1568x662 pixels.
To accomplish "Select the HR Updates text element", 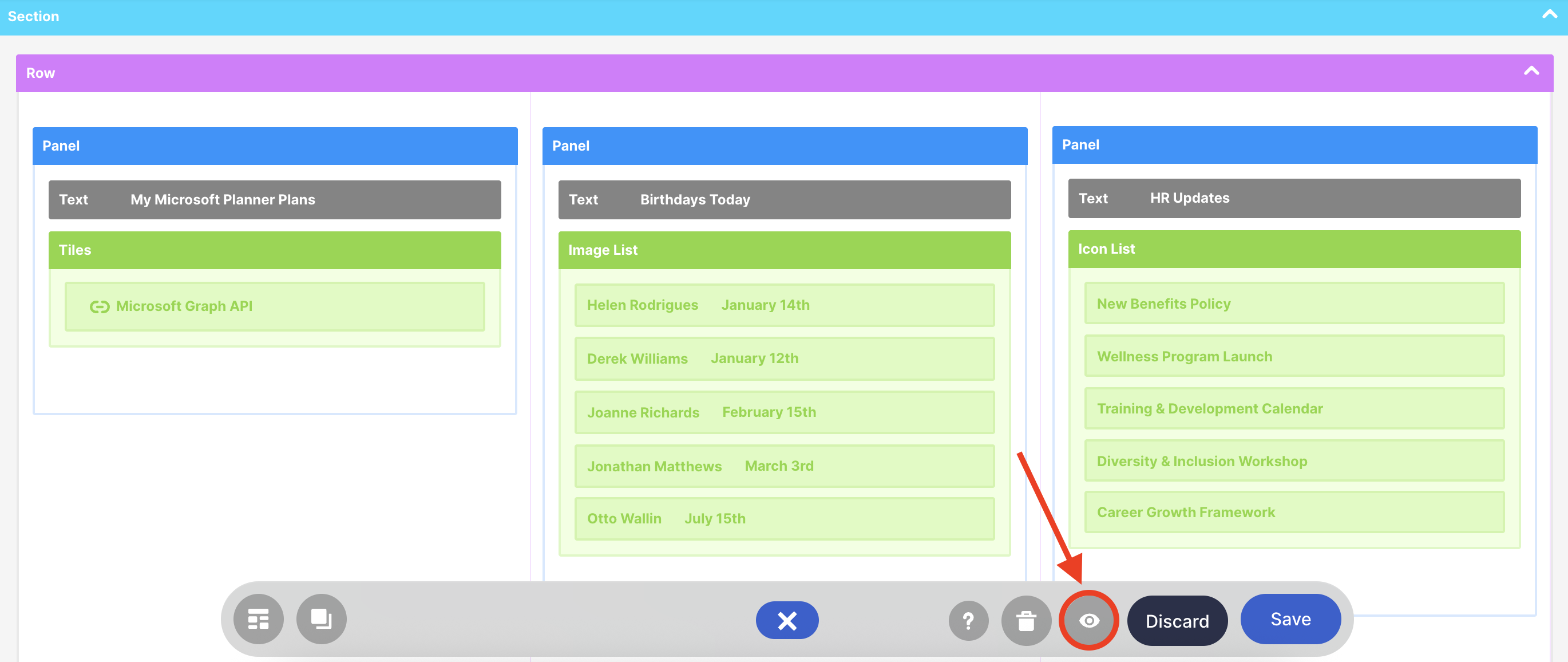I will [1293, 198].
